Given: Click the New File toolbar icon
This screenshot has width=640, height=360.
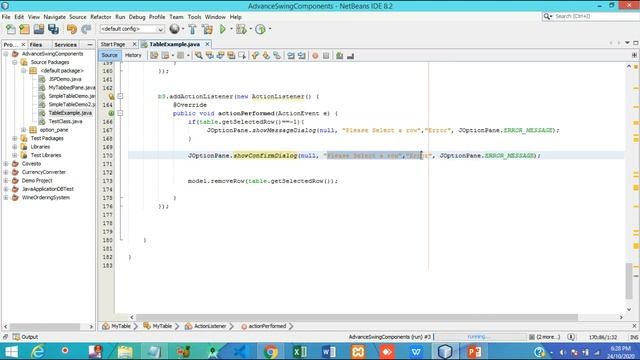Looking at the screenshot, I should [11, 29].
